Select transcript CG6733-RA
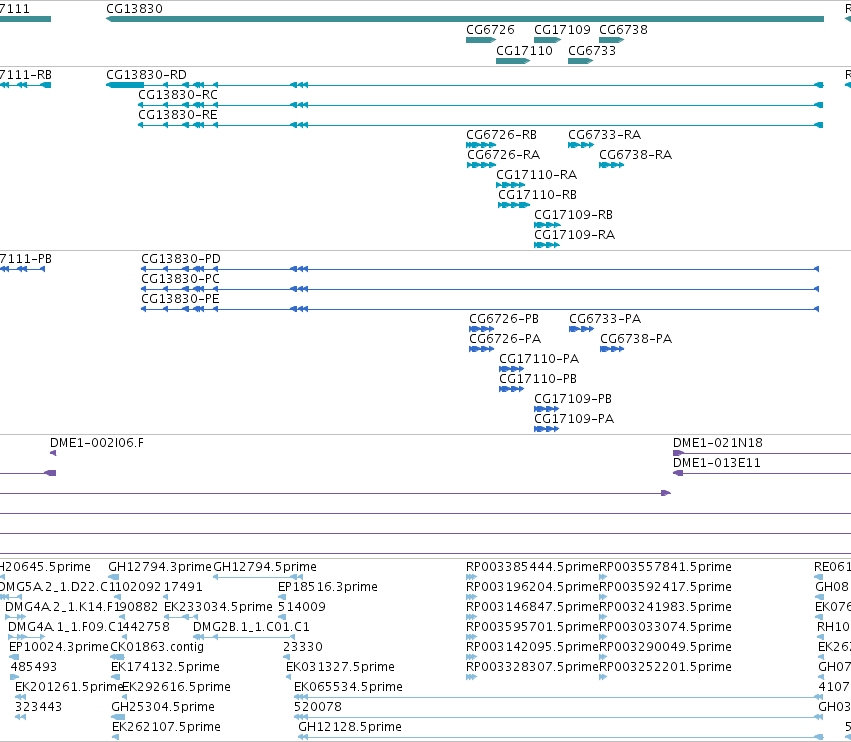The height and width of the screenshot is (742, 851). pyautogui.click(x=581, y=145)
